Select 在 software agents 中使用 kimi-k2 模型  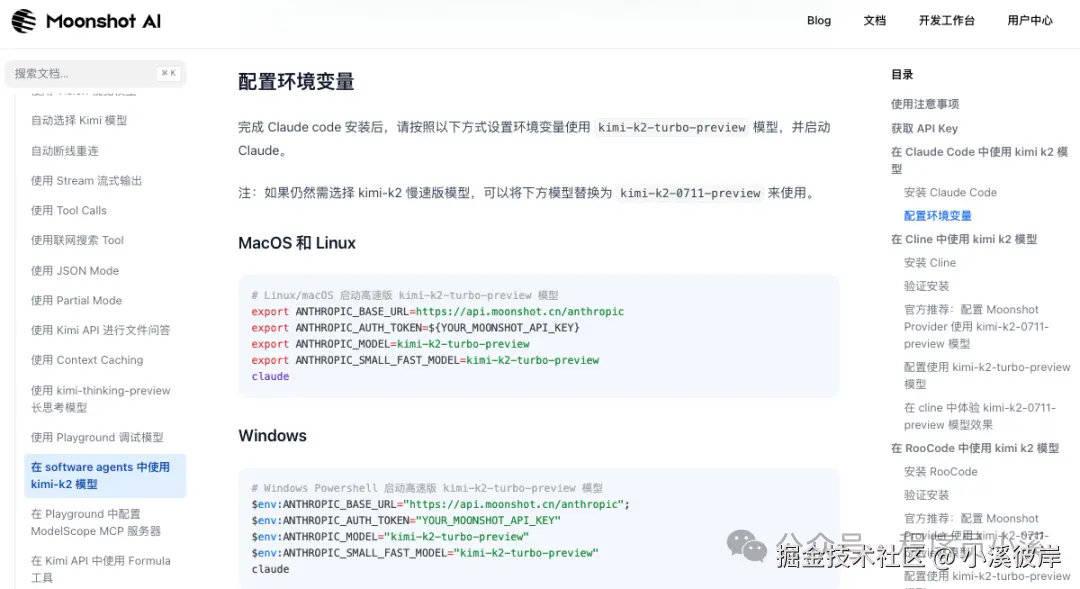(x=105, y=475)
